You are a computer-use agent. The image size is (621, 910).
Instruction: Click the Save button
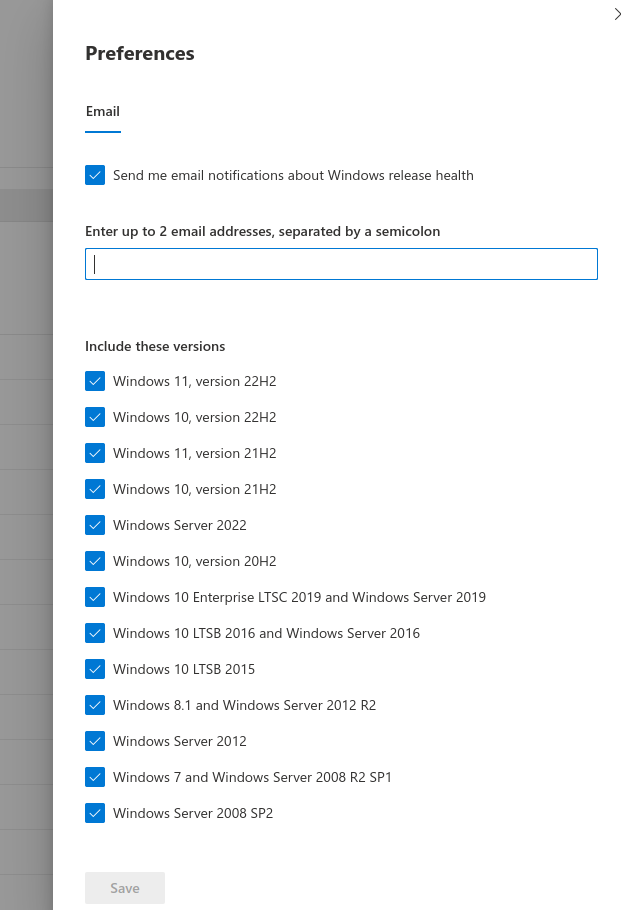[125, 888]
